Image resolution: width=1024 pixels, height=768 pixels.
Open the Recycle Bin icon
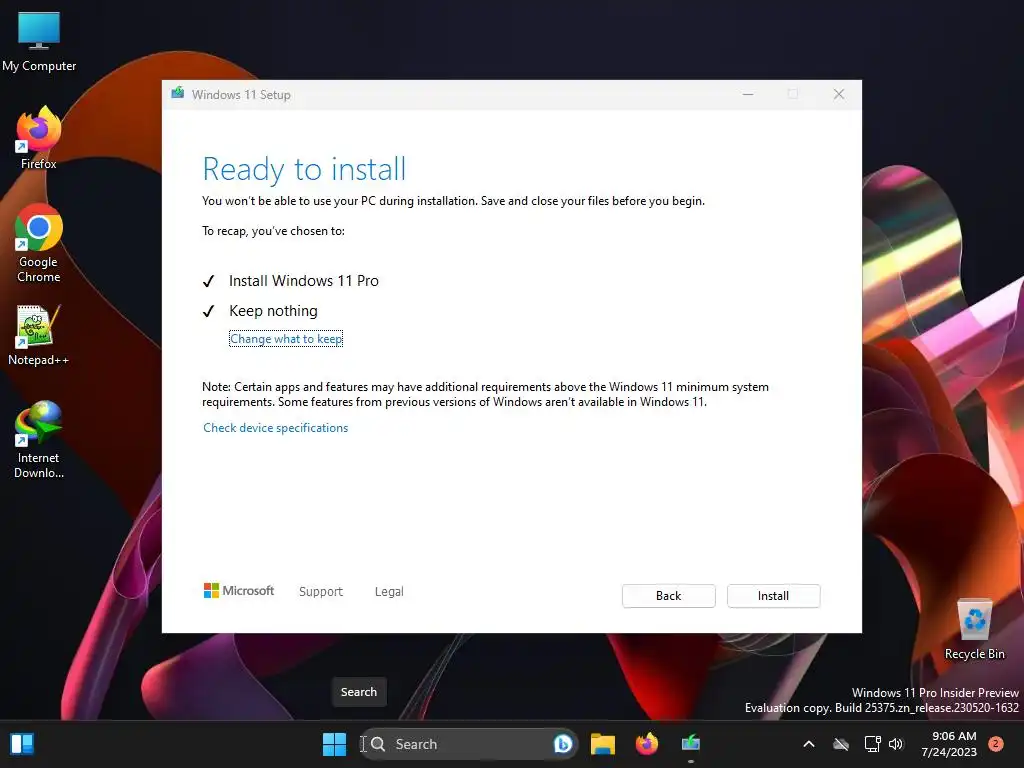[974, 629]
